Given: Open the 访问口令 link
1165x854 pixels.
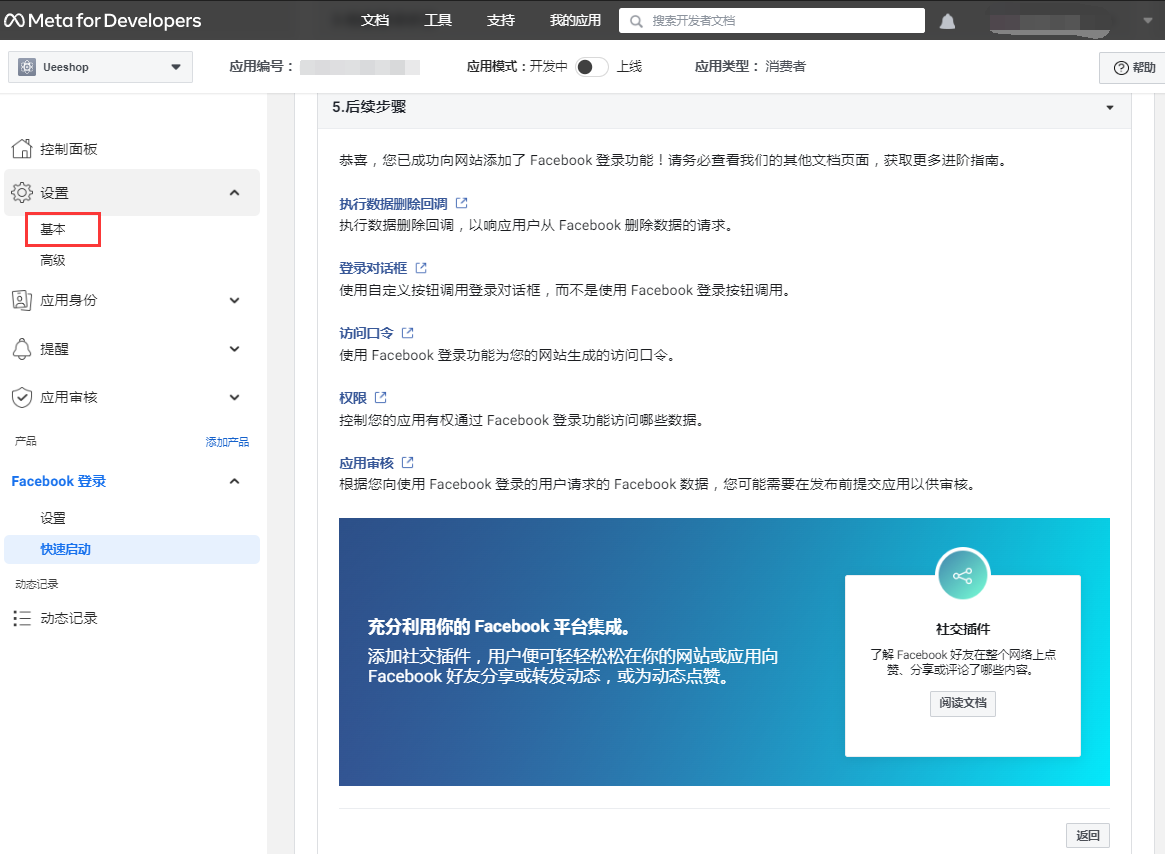Looking at the screenshot, I should (366, 333).
